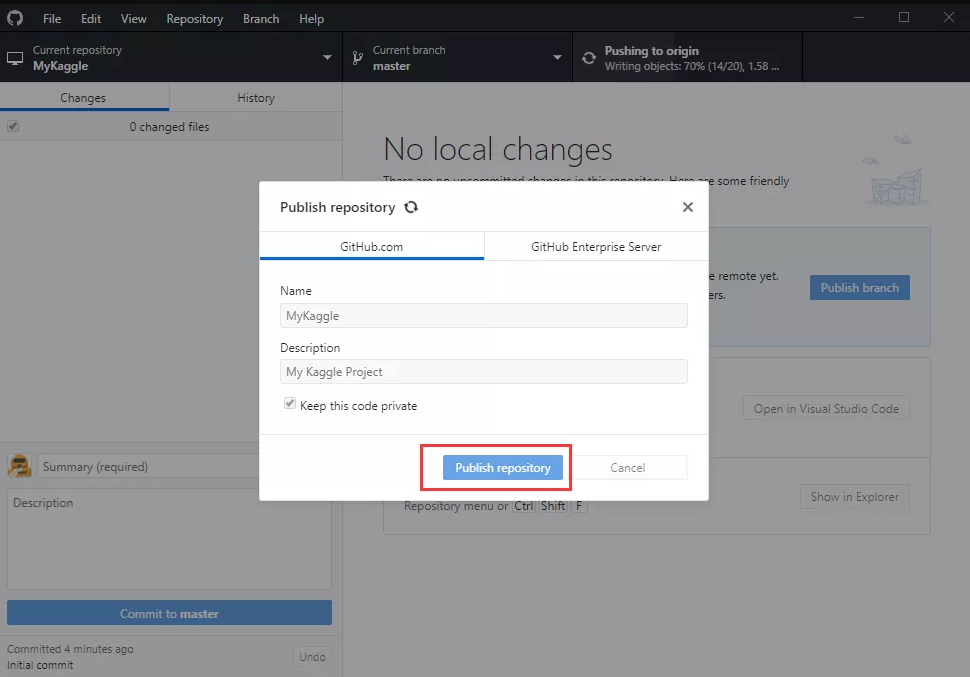
Task: Click the 'MyKaggle' current repository name
Action: (61, 66)
